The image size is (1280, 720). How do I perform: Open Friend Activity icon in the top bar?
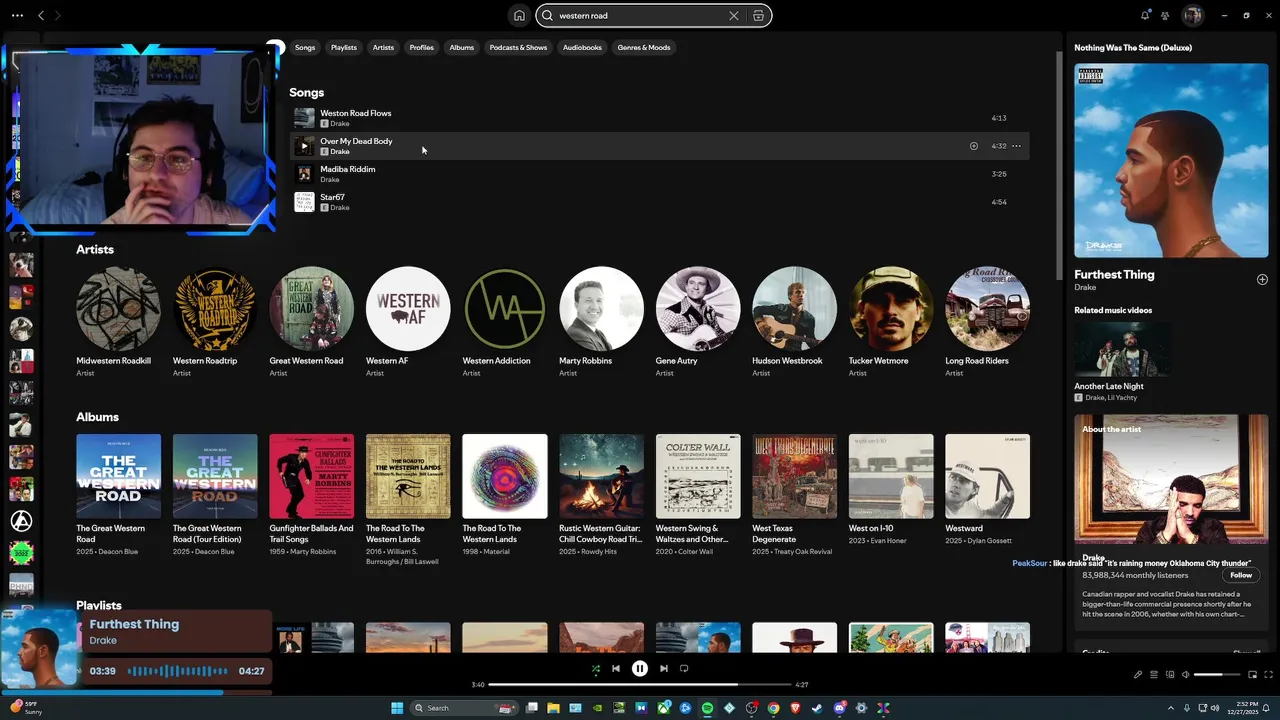(1165, 15)
